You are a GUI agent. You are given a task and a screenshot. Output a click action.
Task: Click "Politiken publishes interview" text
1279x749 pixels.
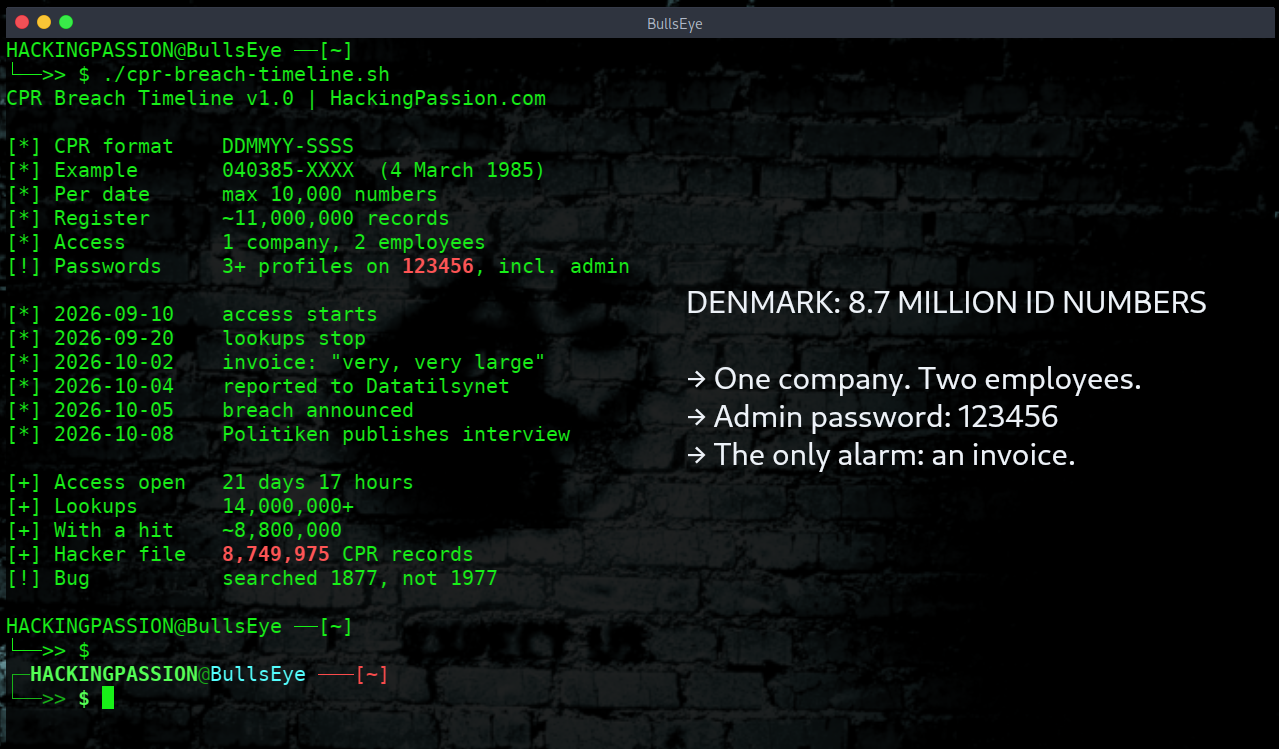(396, 435)
